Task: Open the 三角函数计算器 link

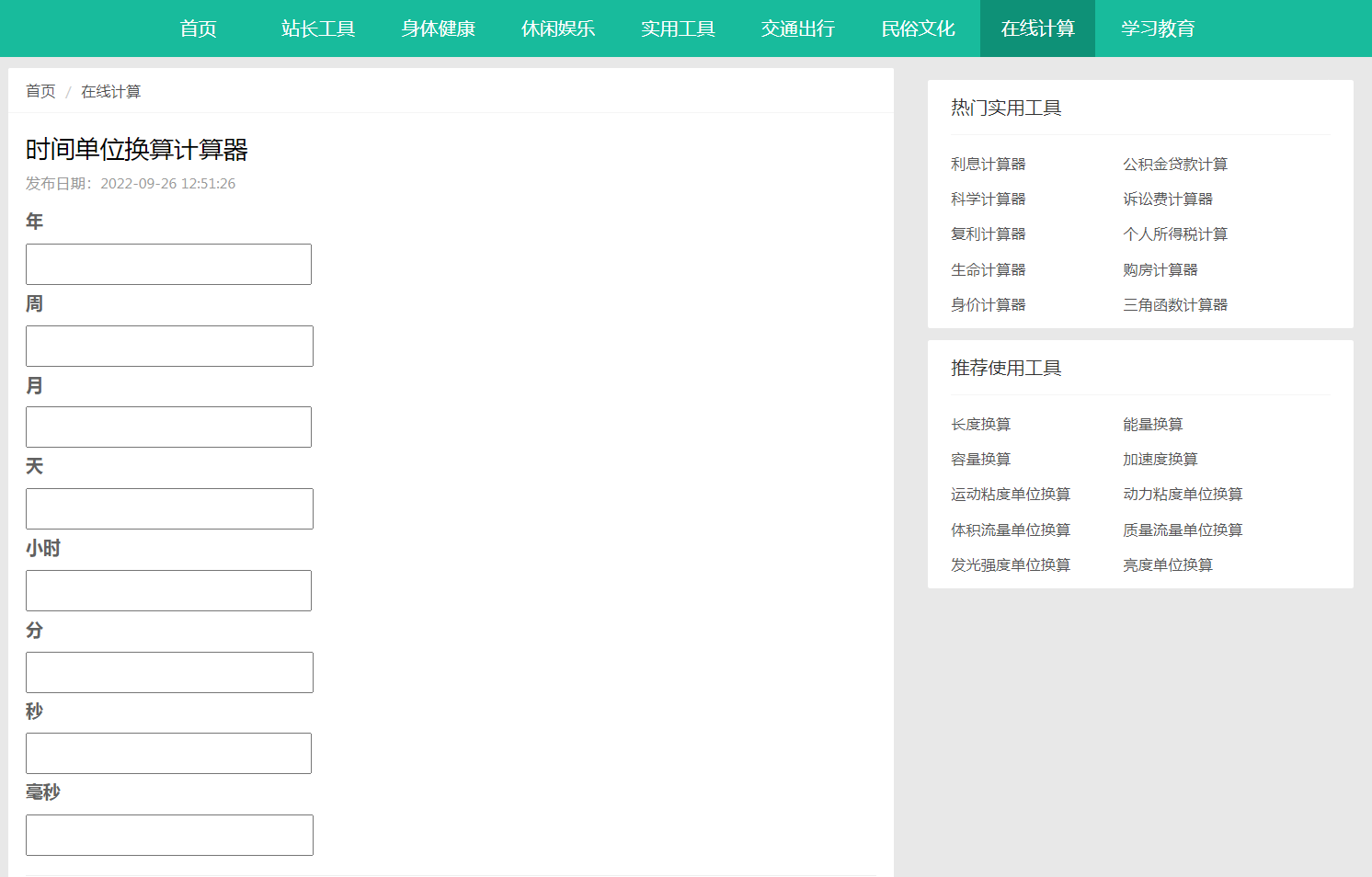Action: (1174, 304)
